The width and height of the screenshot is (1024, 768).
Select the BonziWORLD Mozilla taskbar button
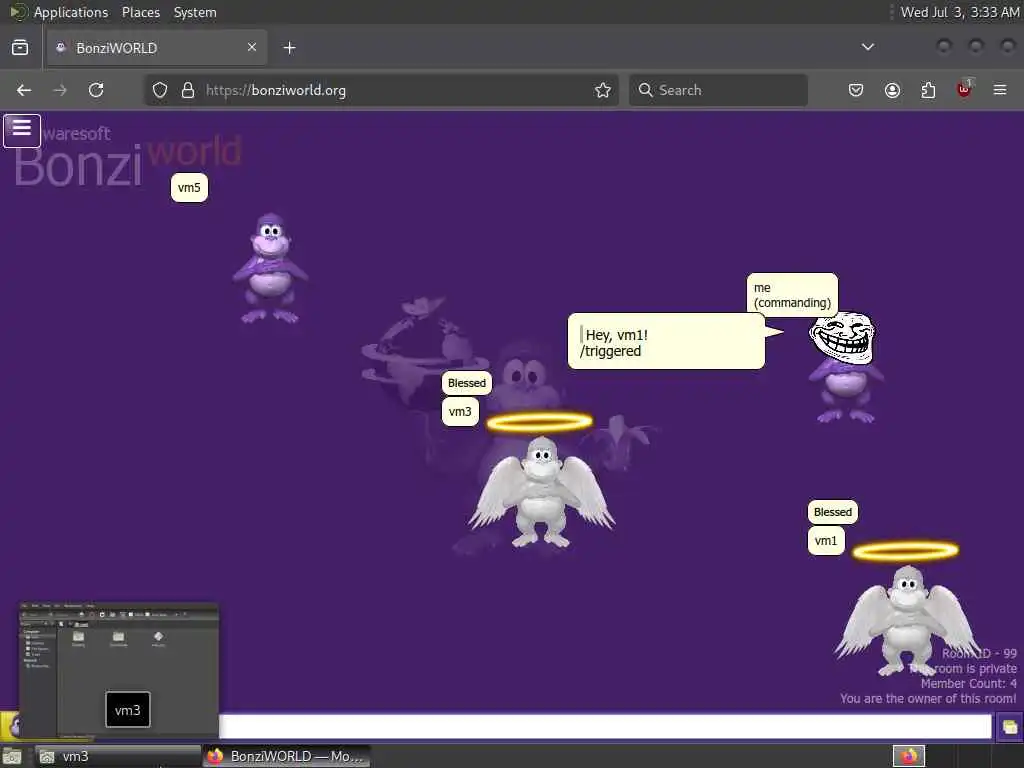[287, 756]
